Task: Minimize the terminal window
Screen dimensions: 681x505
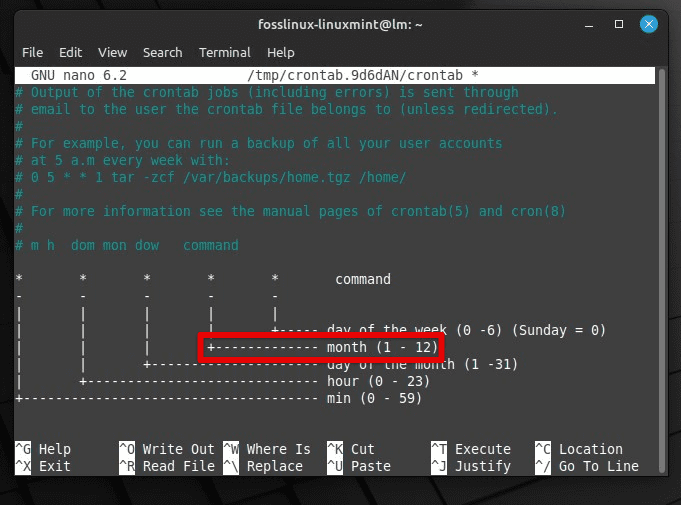Action: point(589,24)
